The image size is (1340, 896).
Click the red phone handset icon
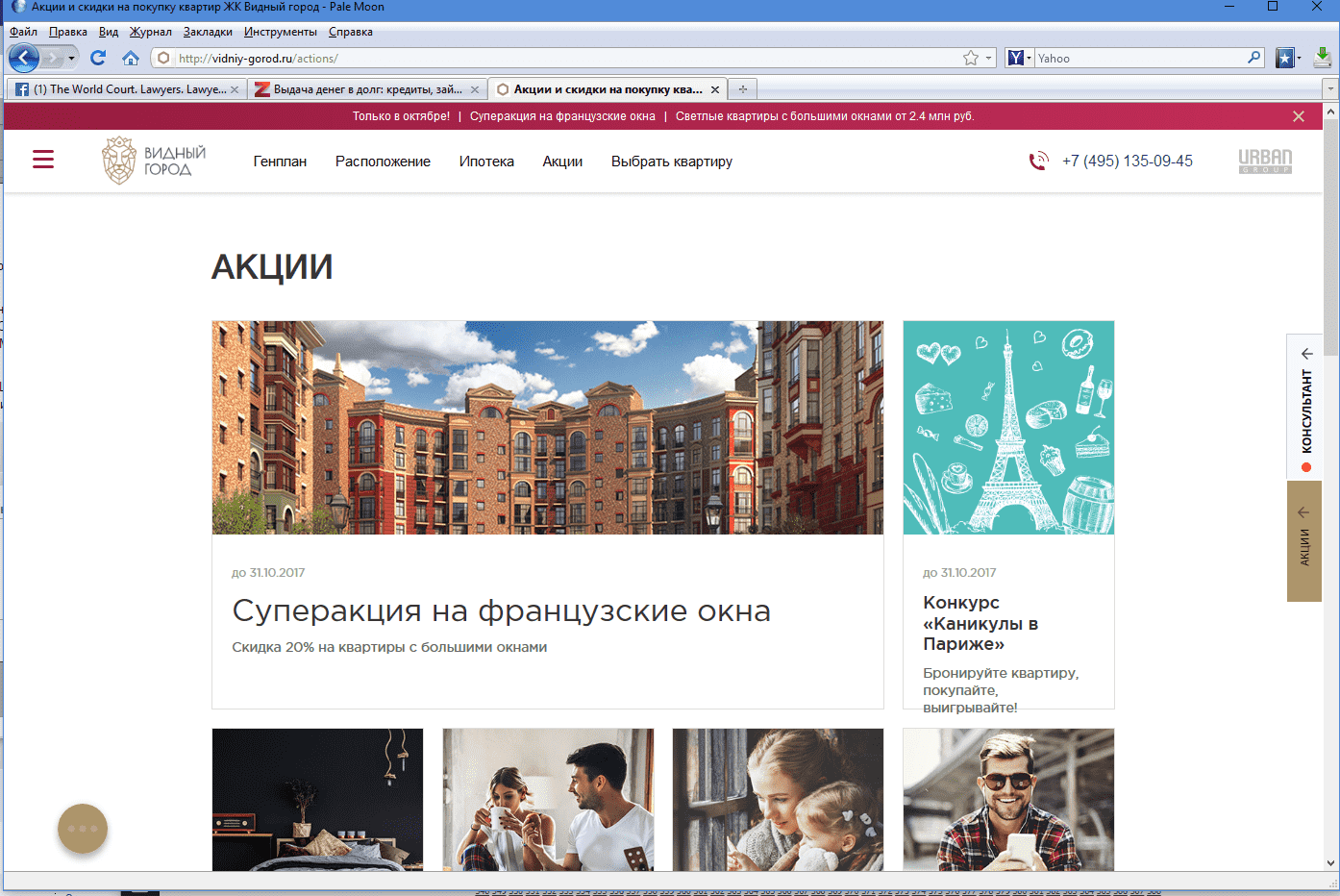coord(1038,161)
